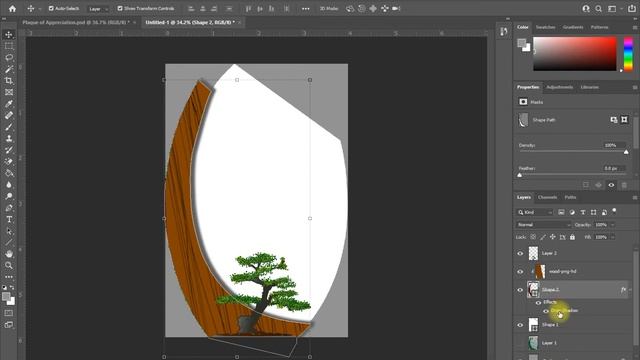The width and height of the screenshot is (640, 360).
Task: Switch to the Swatches tab
Action: tap(545, 27)
